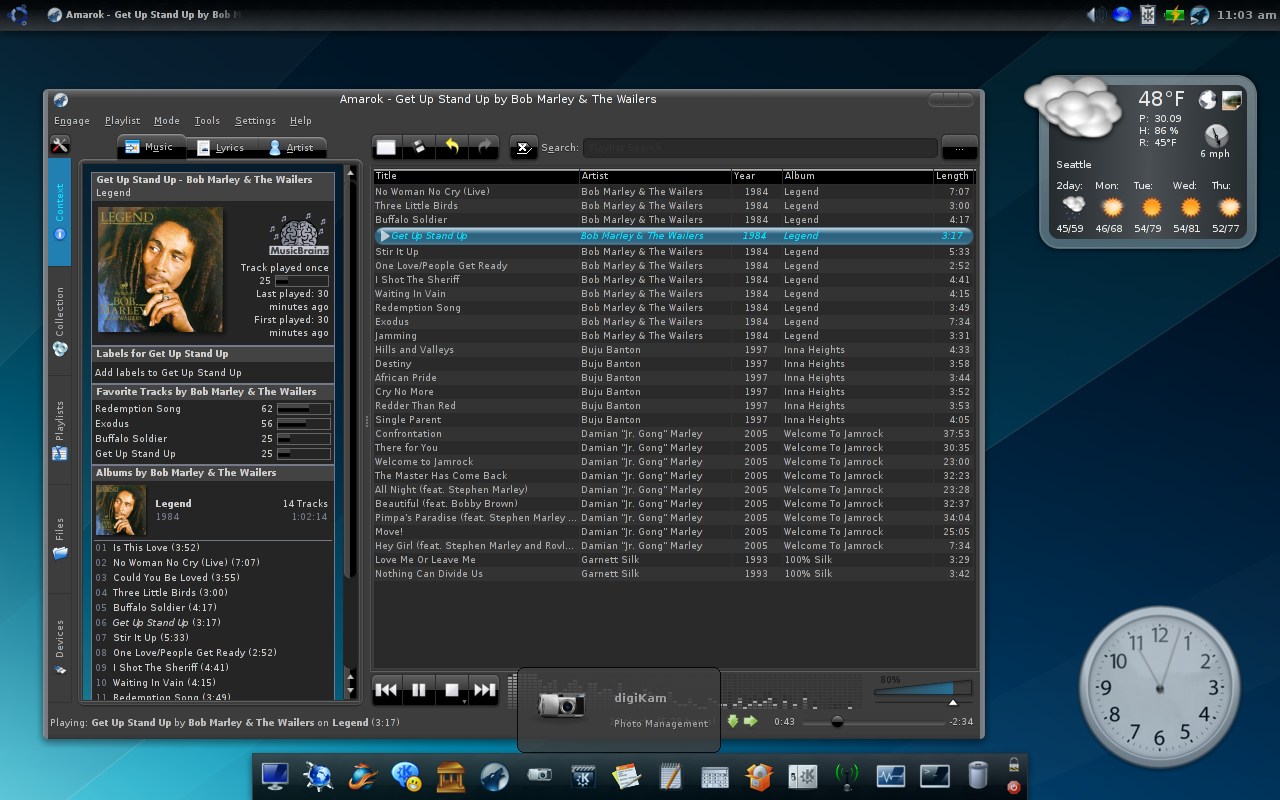Open the Settings menu
The image size is (1280, 800).
[255, 120]
